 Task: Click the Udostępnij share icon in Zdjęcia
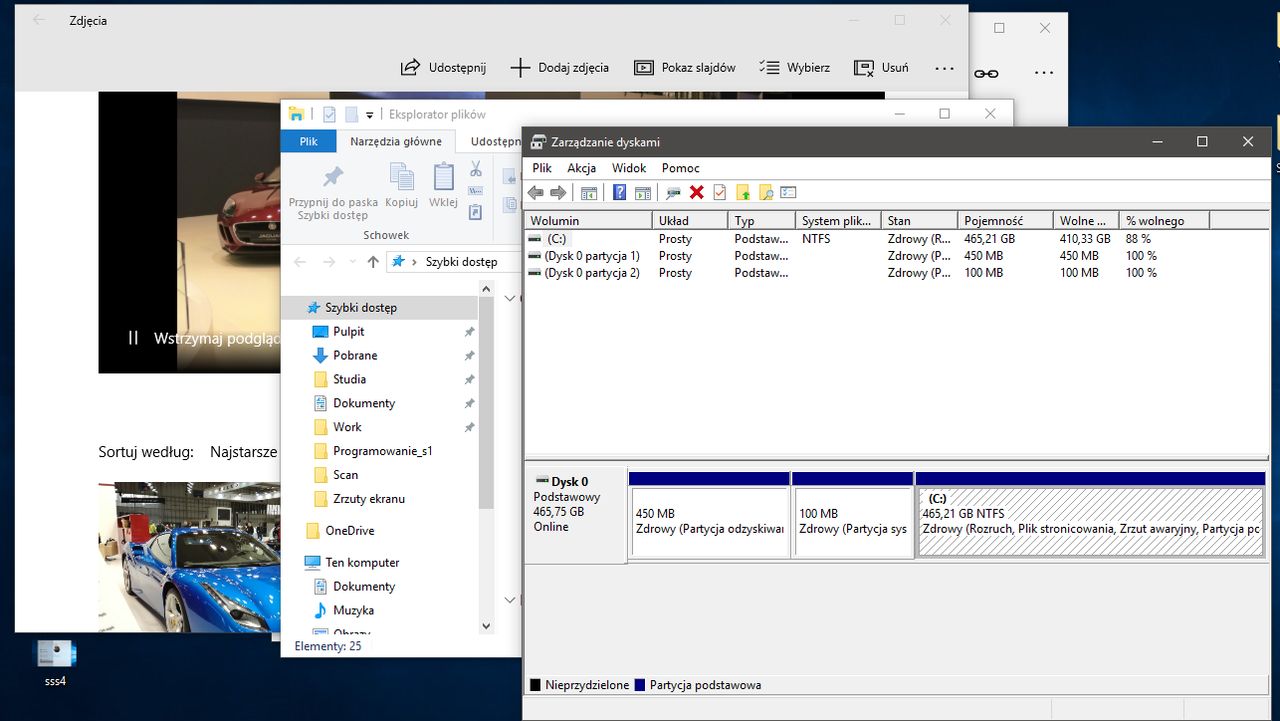[x=410, y=68]
